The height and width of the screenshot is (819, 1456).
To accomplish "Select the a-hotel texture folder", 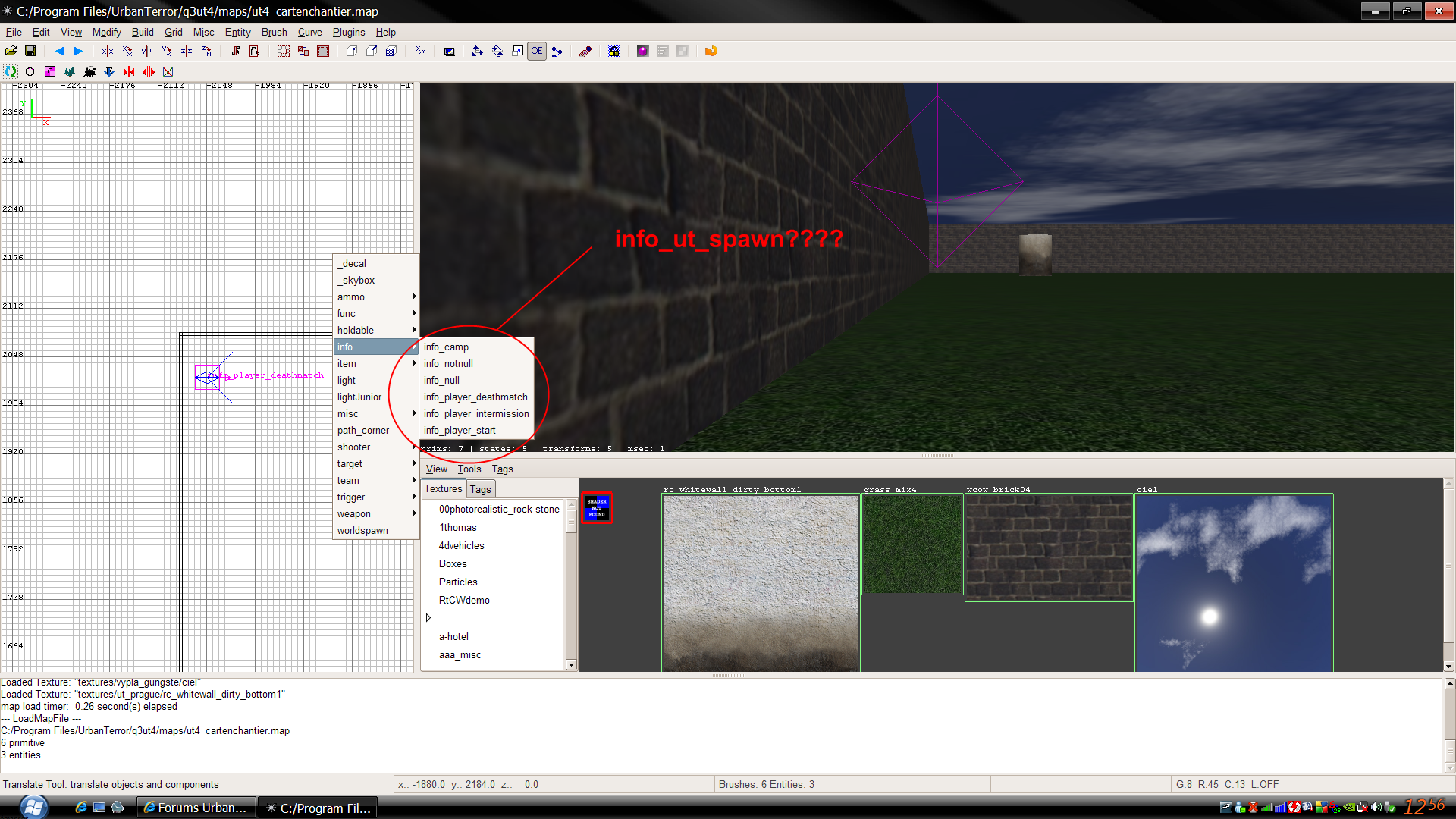I will tap(453, 636).
